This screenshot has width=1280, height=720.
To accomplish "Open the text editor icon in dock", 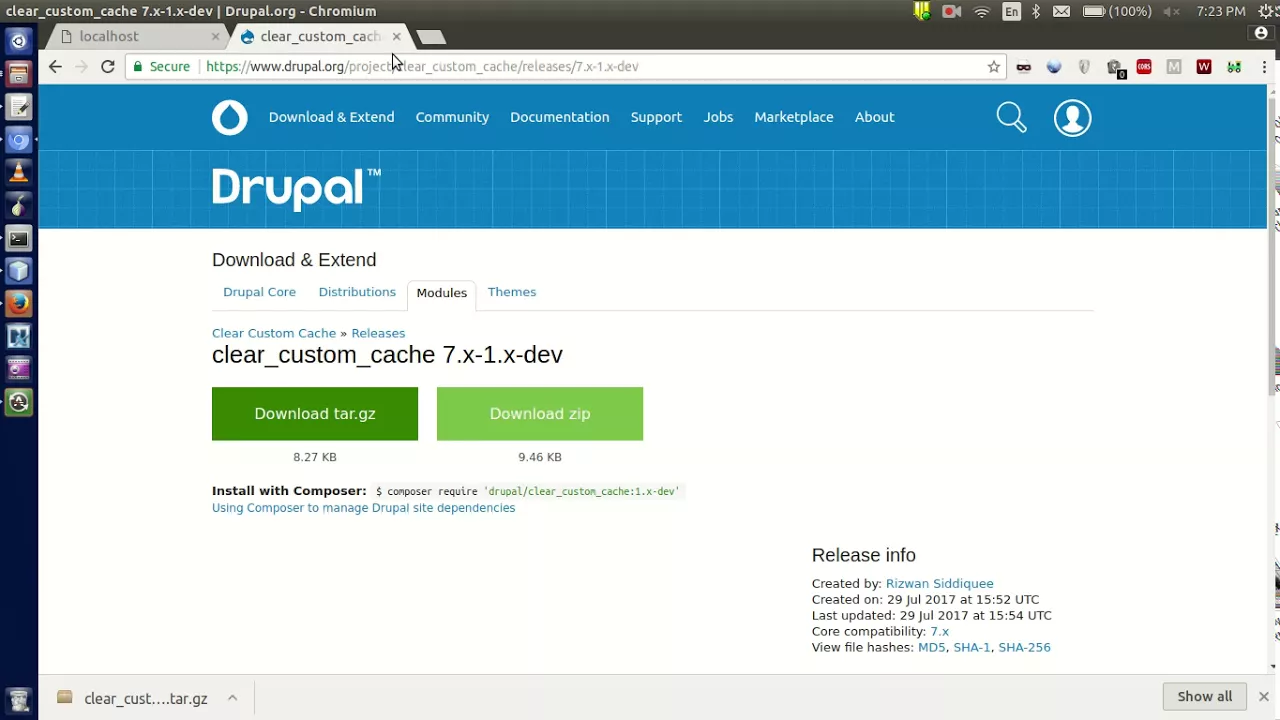I will [18, 107].
